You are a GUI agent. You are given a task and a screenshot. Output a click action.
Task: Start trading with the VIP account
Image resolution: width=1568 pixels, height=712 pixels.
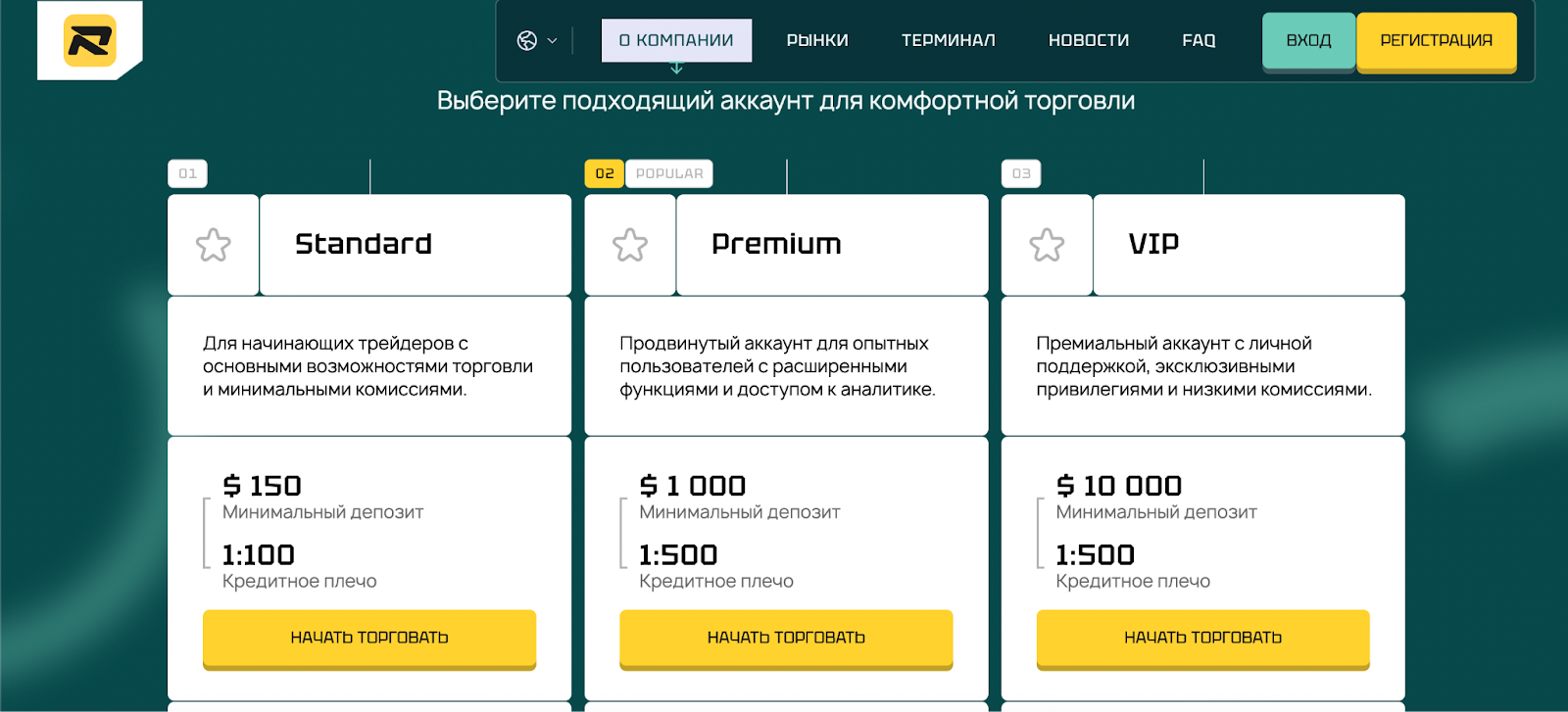pos(1202,638)
